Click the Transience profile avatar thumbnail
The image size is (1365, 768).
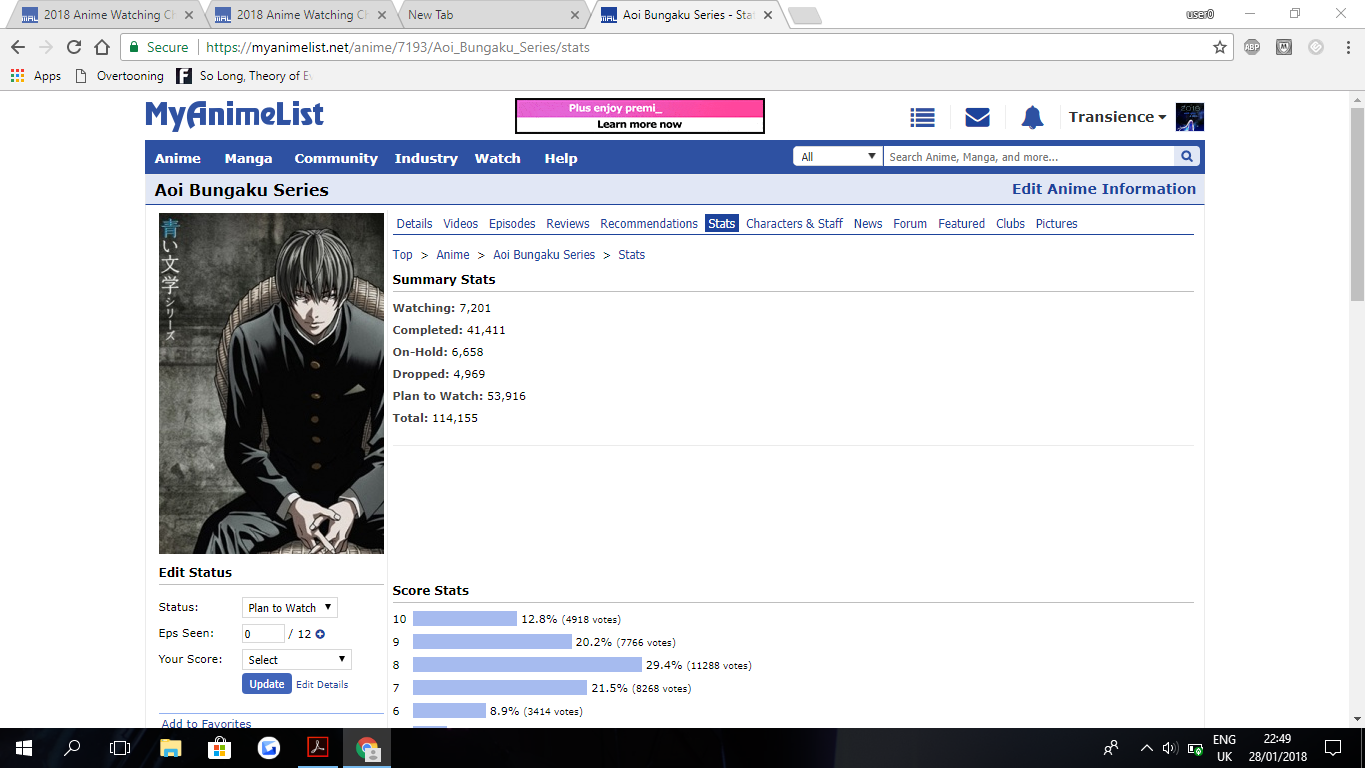click(x=1190, y=117)
